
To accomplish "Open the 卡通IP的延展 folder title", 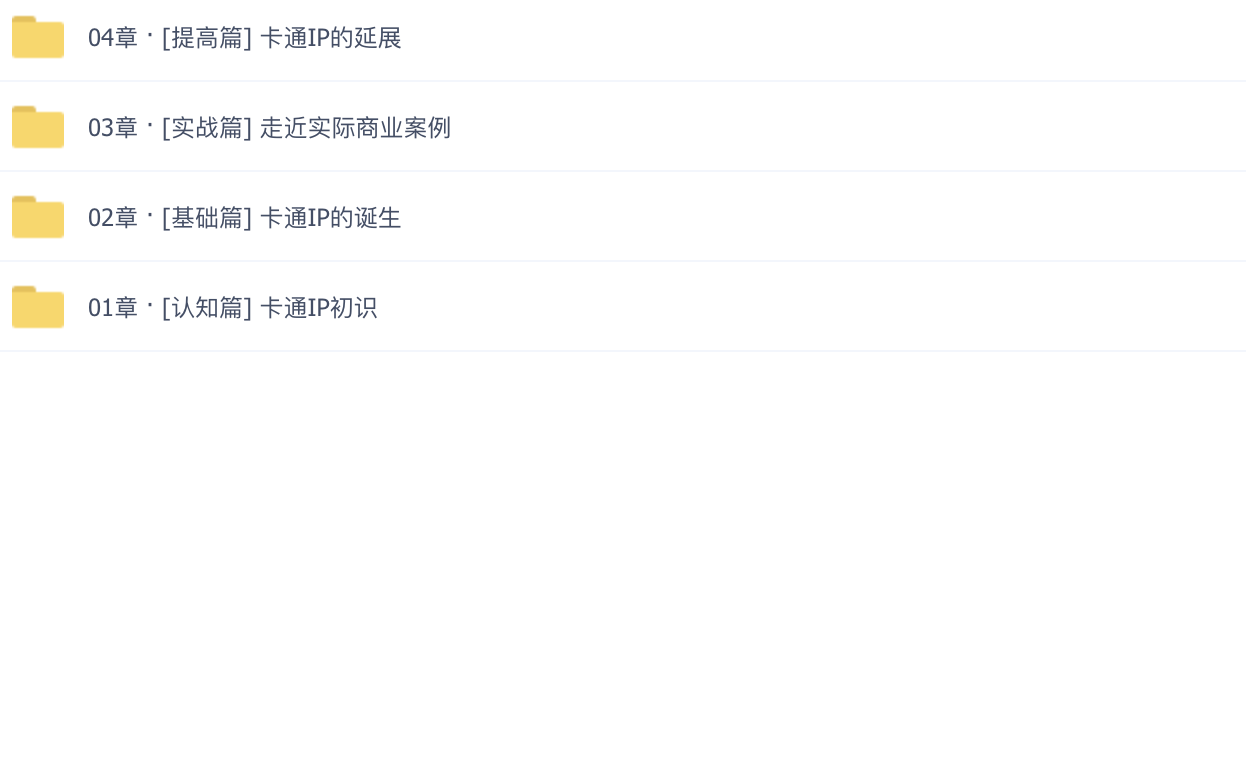I will pyautogui.click(x=330, y=38).
